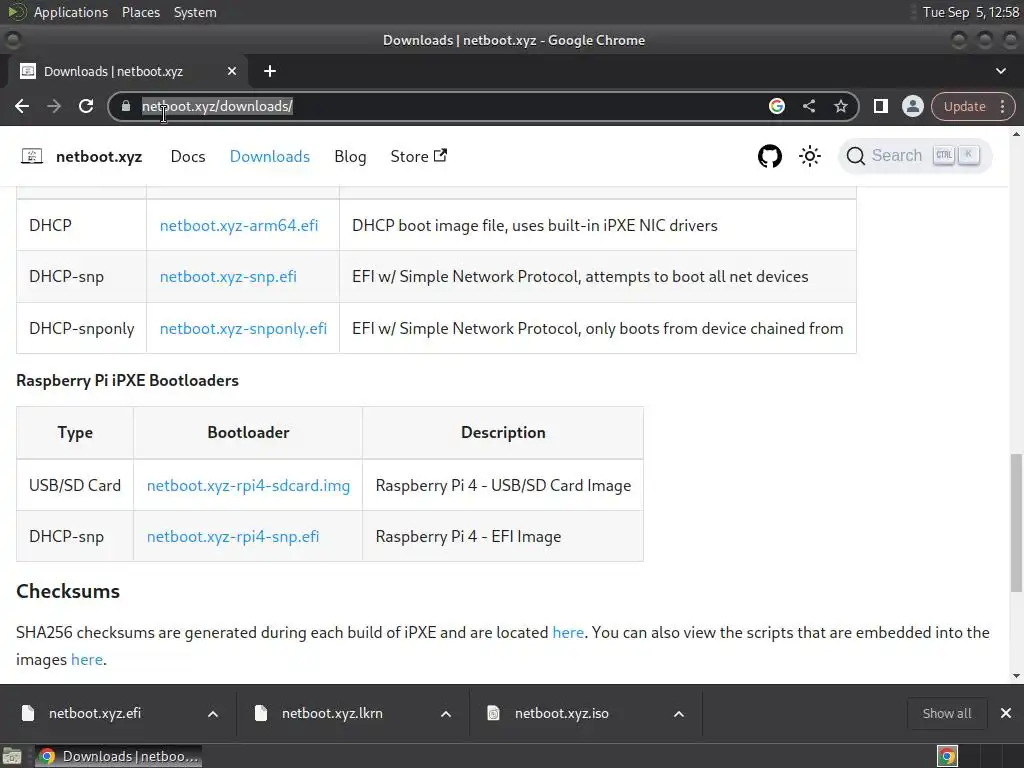The width and height of the screenshot is (1024, 768).
Task: View site security lock info
Action: click(x=126, y=106)
